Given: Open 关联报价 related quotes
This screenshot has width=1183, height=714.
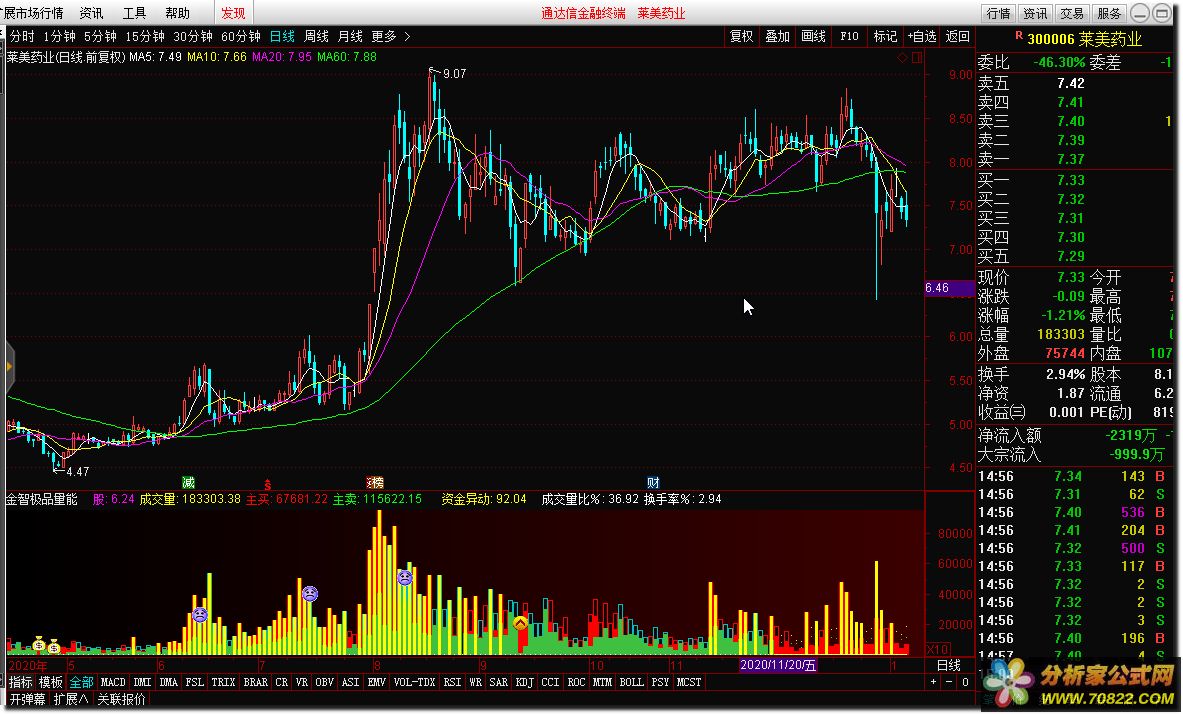Looking at the screenshot, I should 121,700.
